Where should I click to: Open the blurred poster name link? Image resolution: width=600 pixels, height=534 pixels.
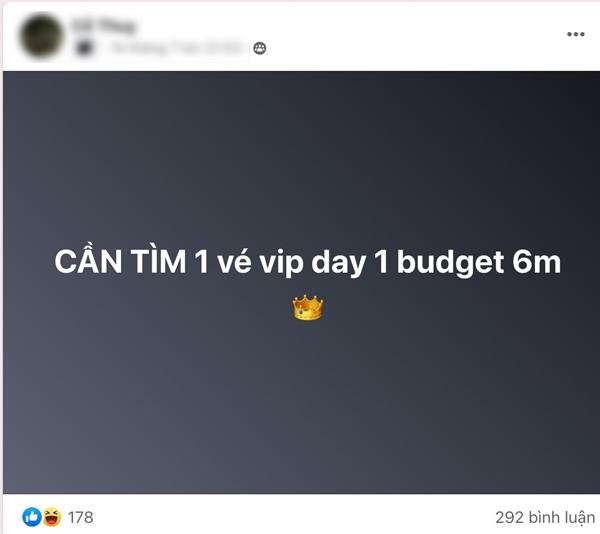point(104,26)
